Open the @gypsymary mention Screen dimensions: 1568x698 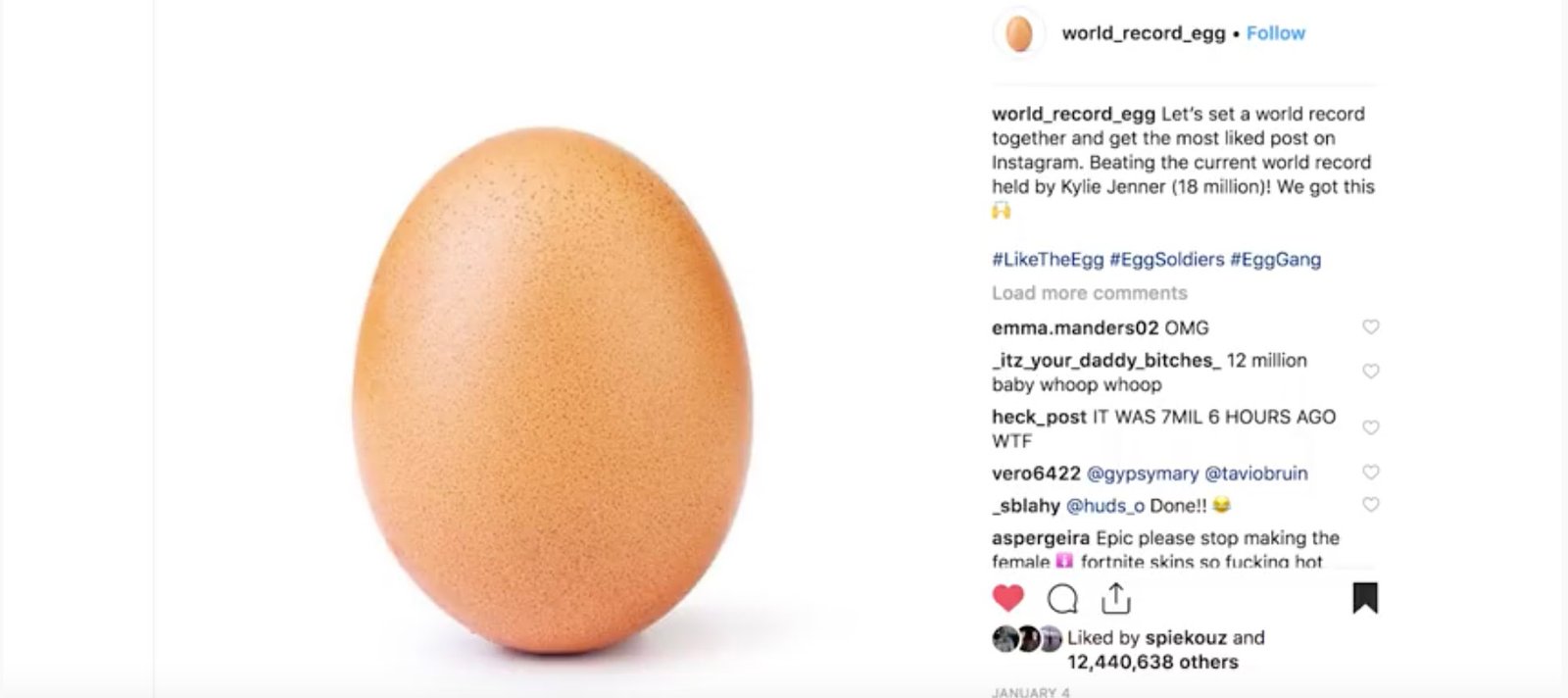[1142, 474]
